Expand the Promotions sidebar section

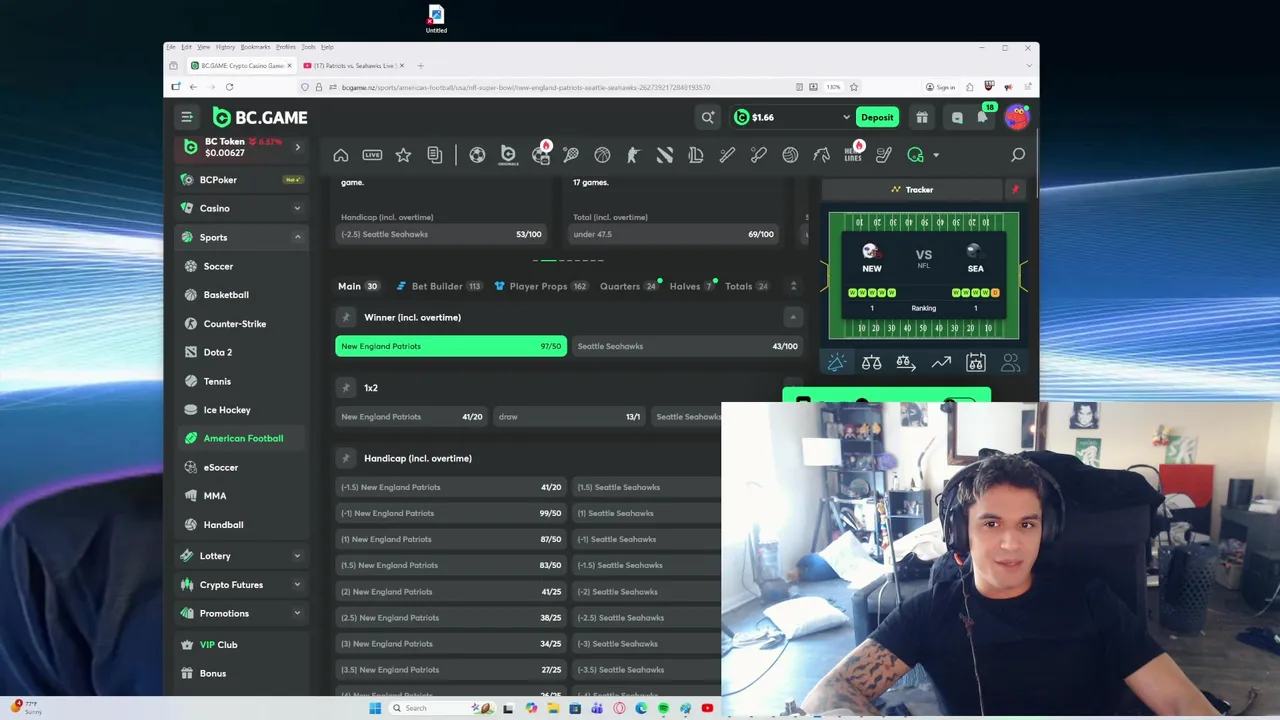click(297, 613)
